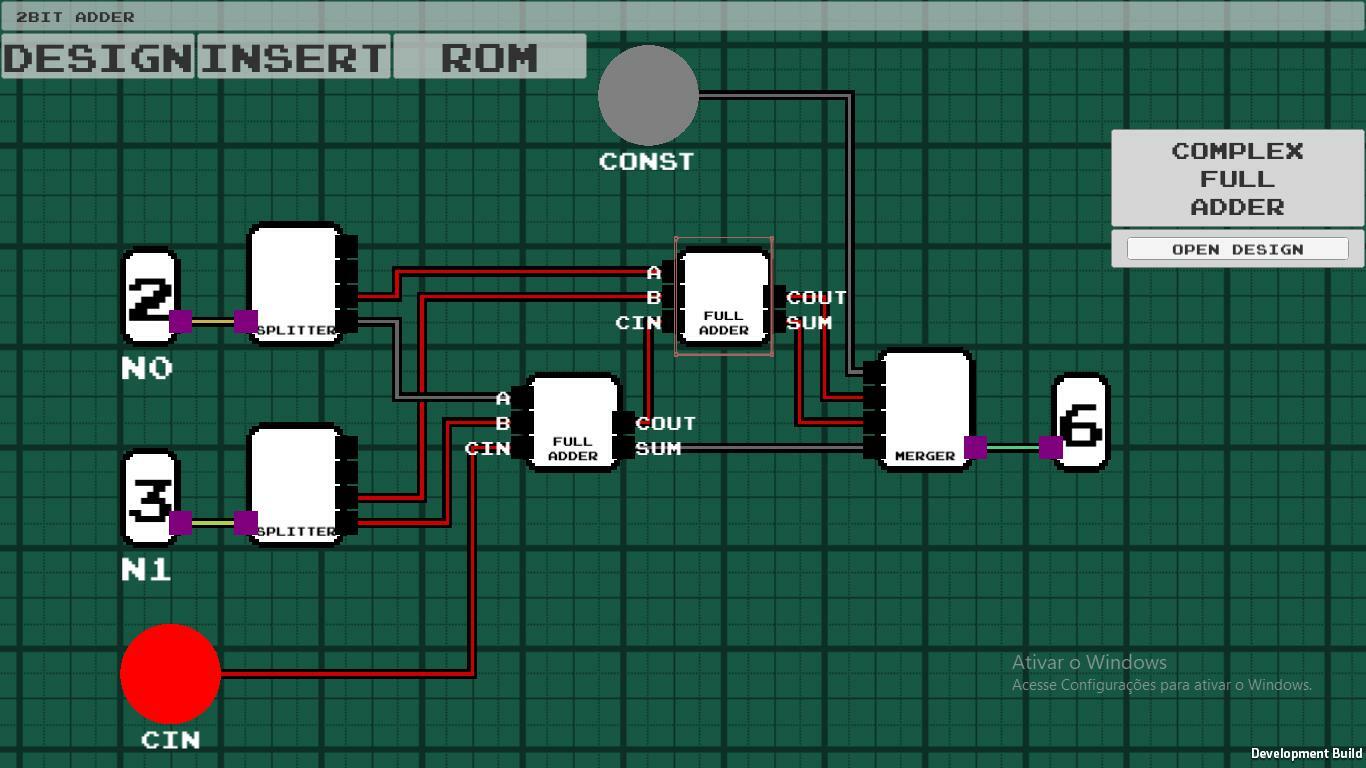This screenshot has width=1366, height=768.
Task: Click the SUM pin of lower full adder
Action: click(x=626, y=448)
